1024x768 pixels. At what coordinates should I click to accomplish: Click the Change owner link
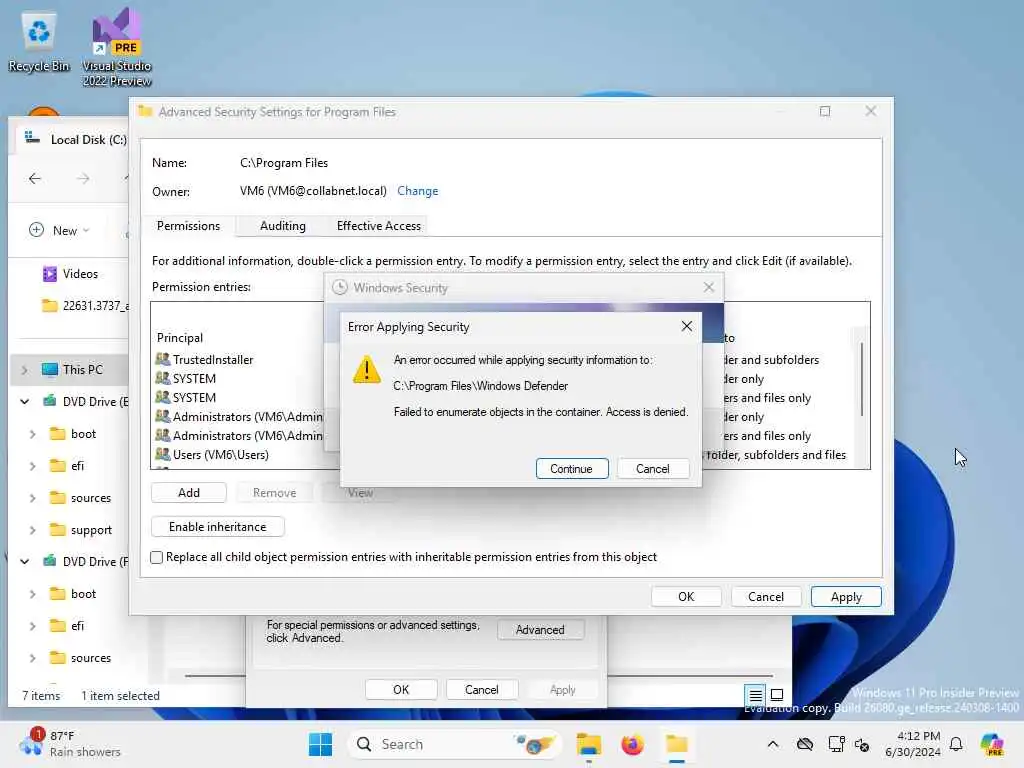coord(417,191)
